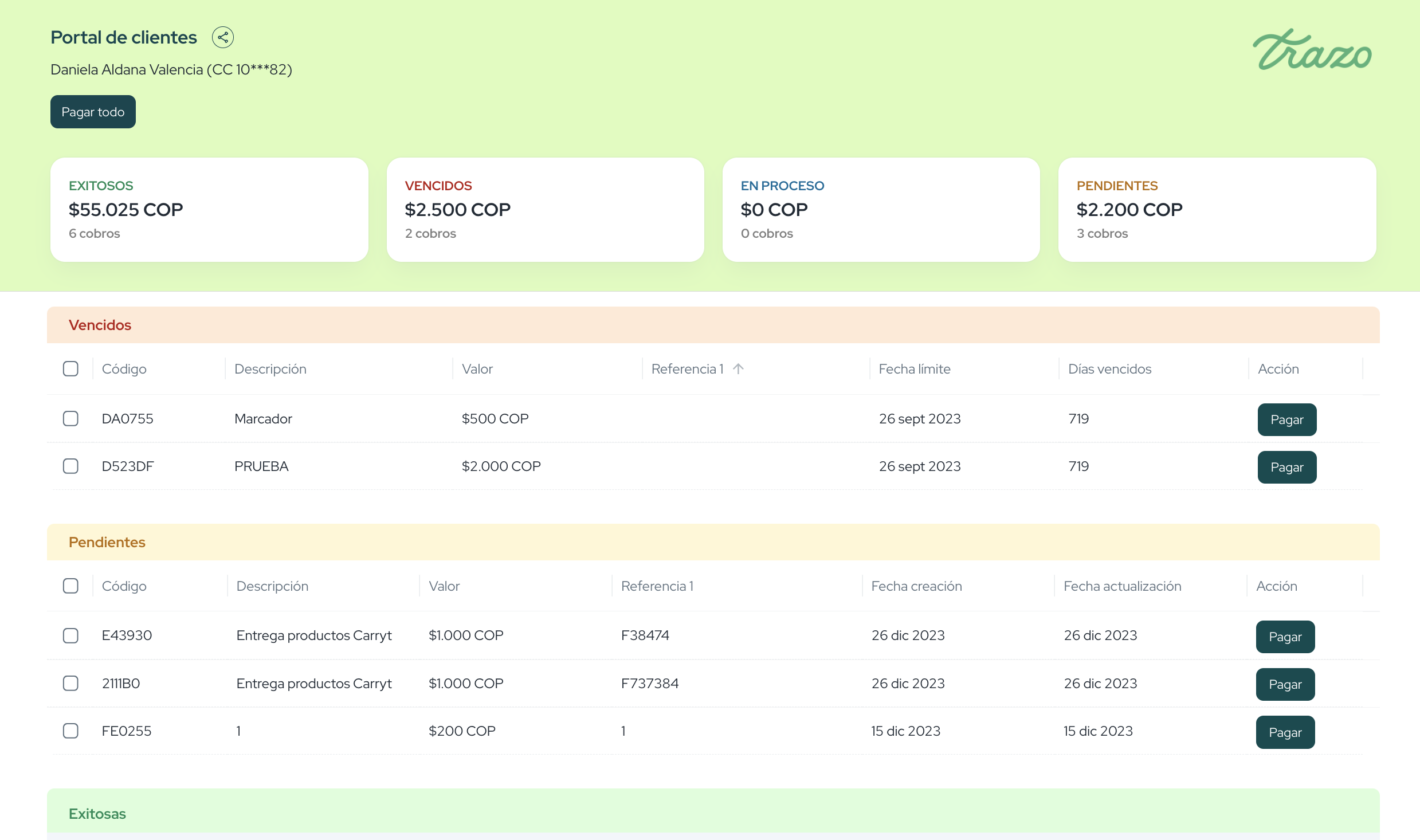Click the share icon beside Portal de clientes

[223, 37]
